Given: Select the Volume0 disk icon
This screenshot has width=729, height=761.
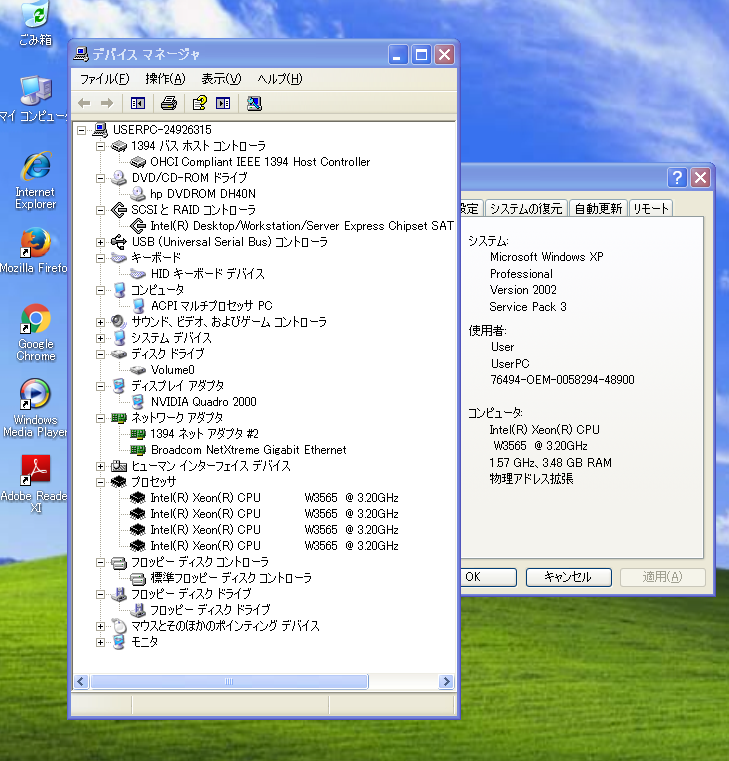Looking at the screenshot, I should click(138, 370).
